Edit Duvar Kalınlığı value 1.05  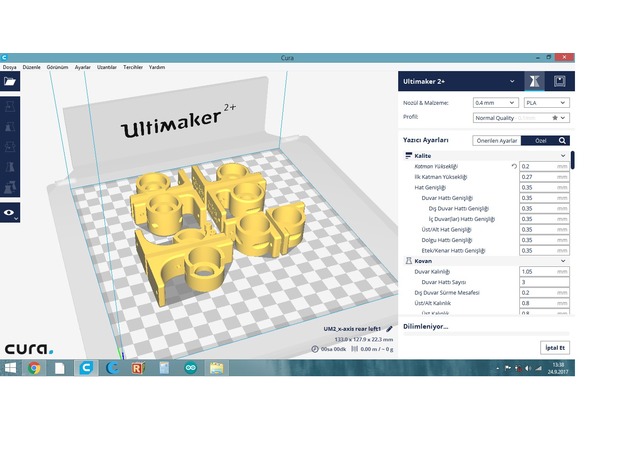click(x=544, y=272)
